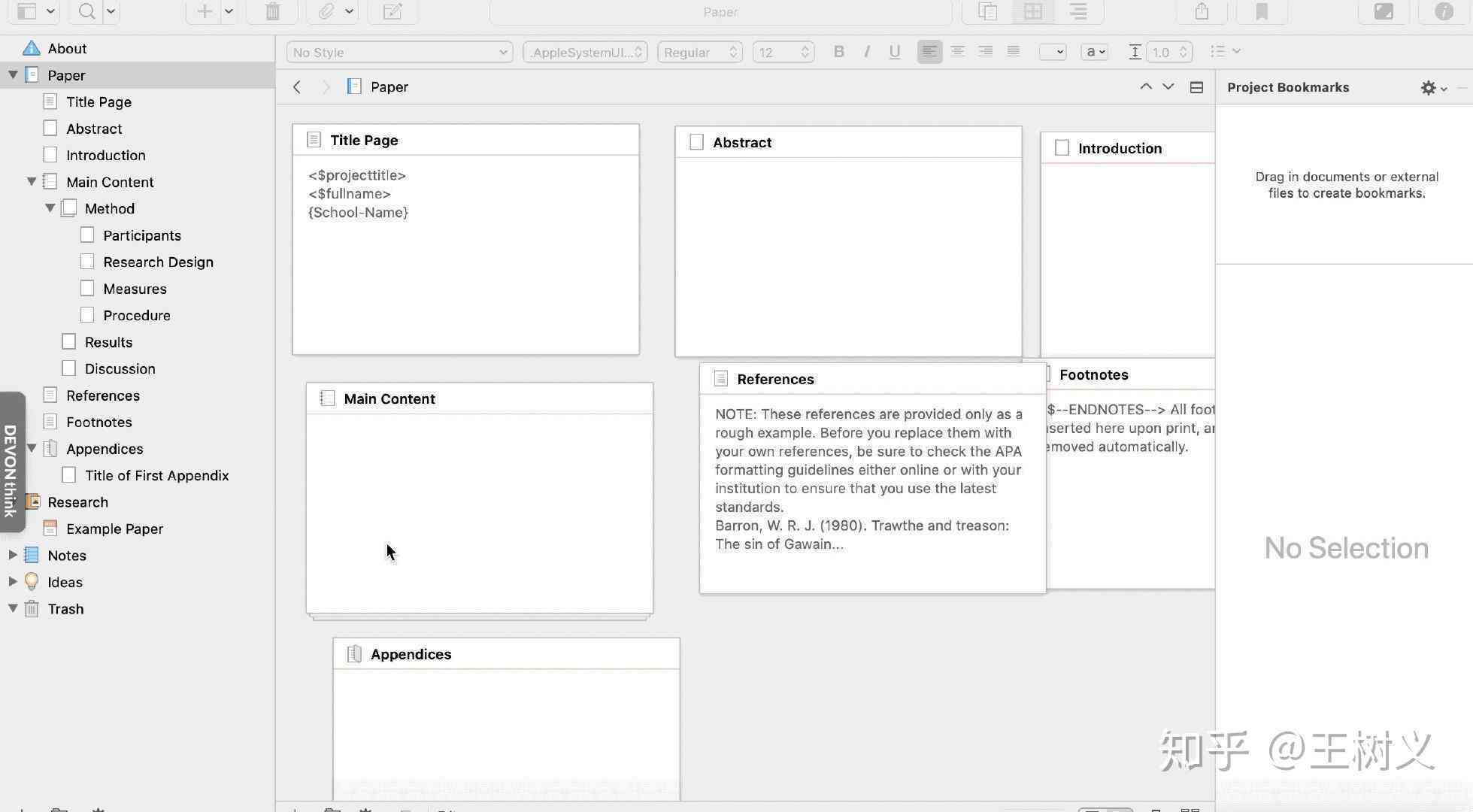Justify text alignment
The image size is (1473, 812).
point(1014,51)
